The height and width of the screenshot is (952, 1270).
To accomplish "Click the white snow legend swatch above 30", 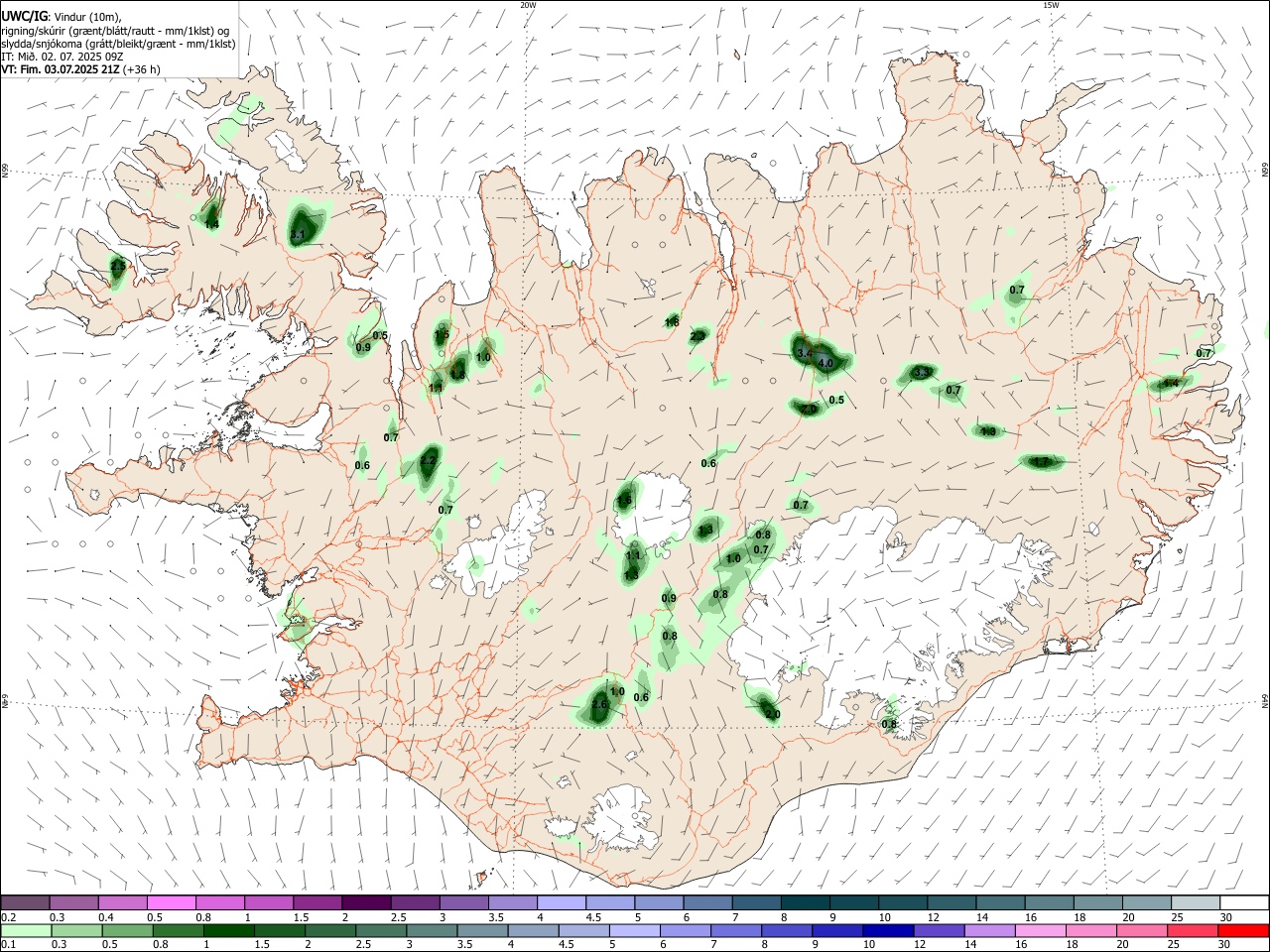I will (1244, 903).
